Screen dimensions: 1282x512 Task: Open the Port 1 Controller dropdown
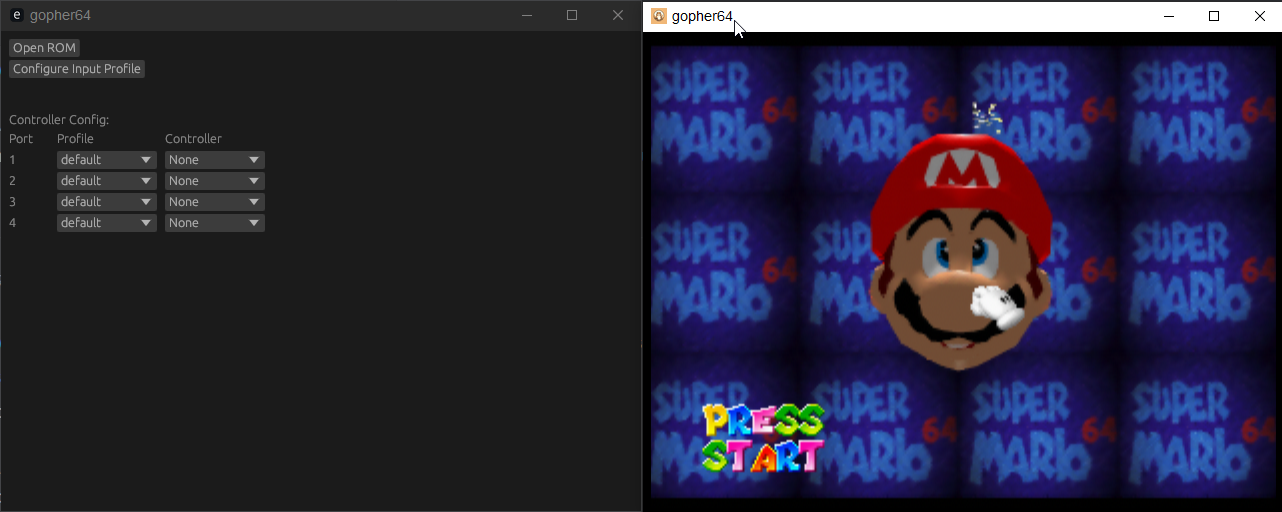[x=214, y=160]
